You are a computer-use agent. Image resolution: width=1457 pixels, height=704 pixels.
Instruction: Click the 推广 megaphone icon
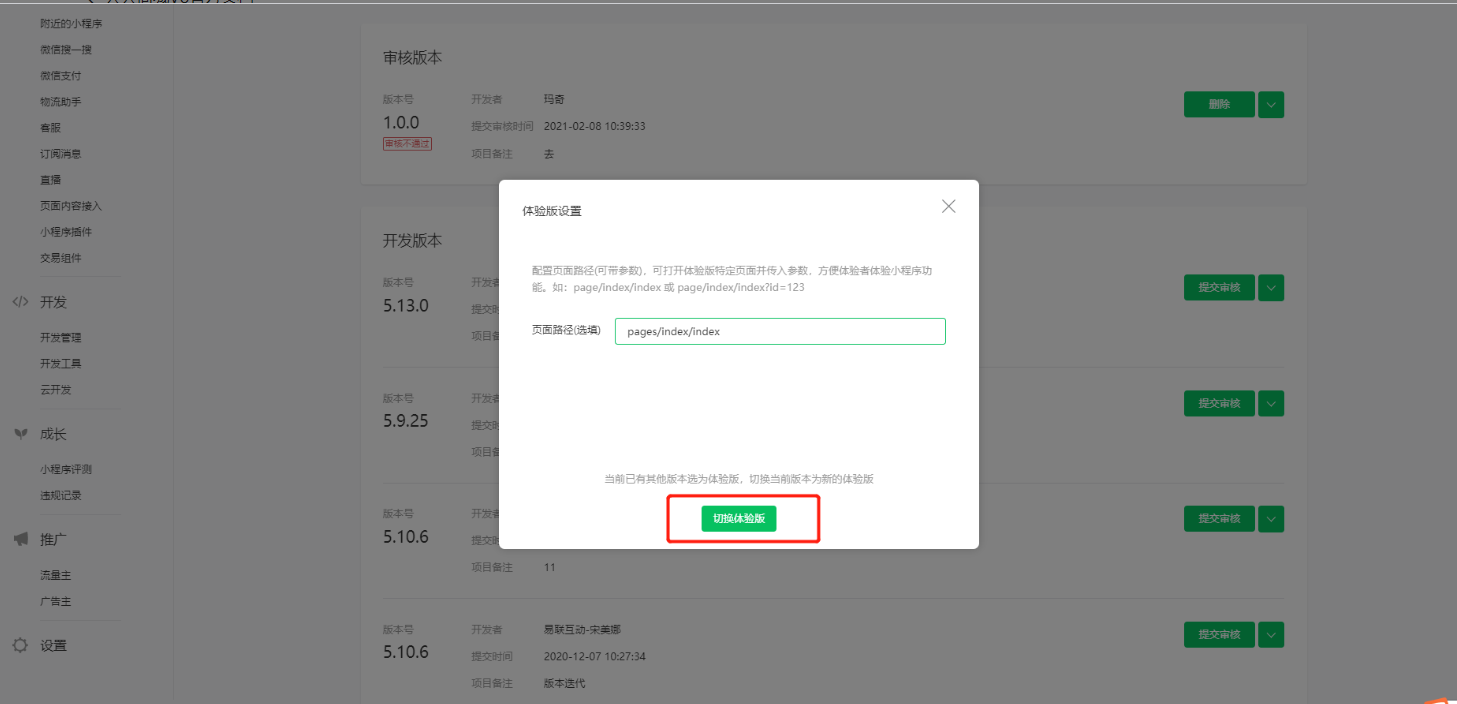click(20, 539)
